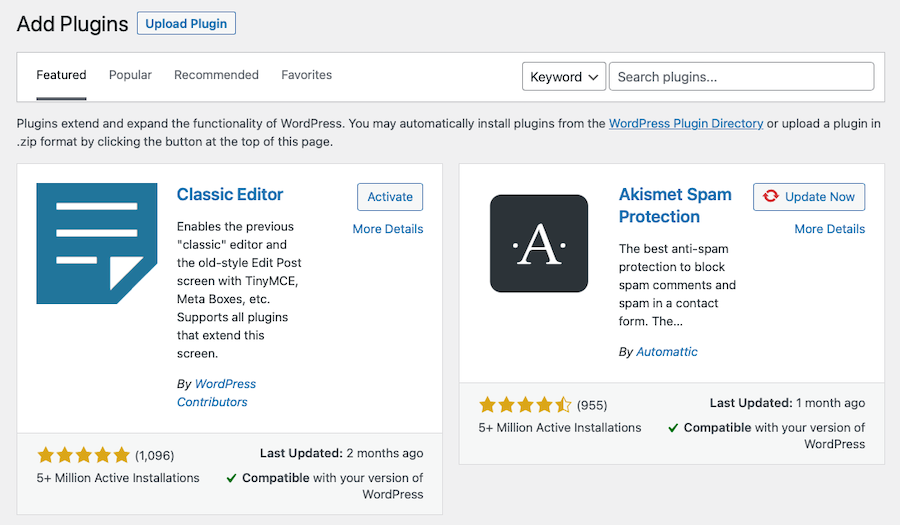Open the Classic Editor title link
The image size is (900, 525).
point(230,195)
